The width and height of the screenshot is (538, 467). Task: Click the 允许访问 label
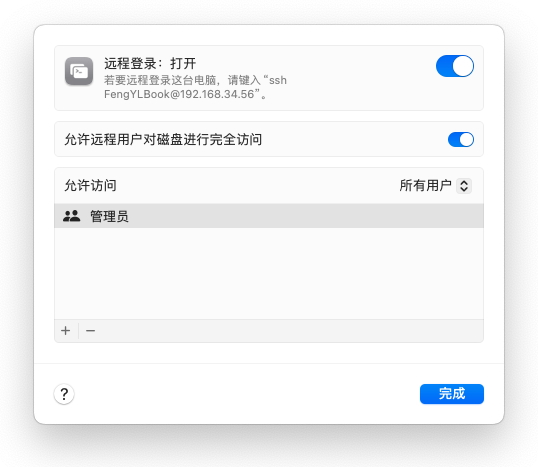click(91, 186)
